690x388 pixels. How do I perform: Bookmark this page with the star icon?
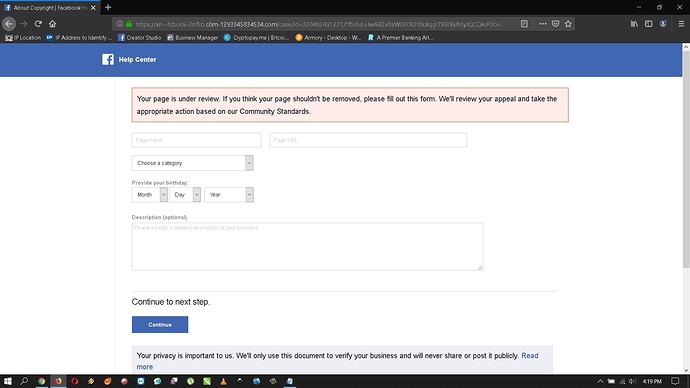pyautogui.click(x=568, y=24)
